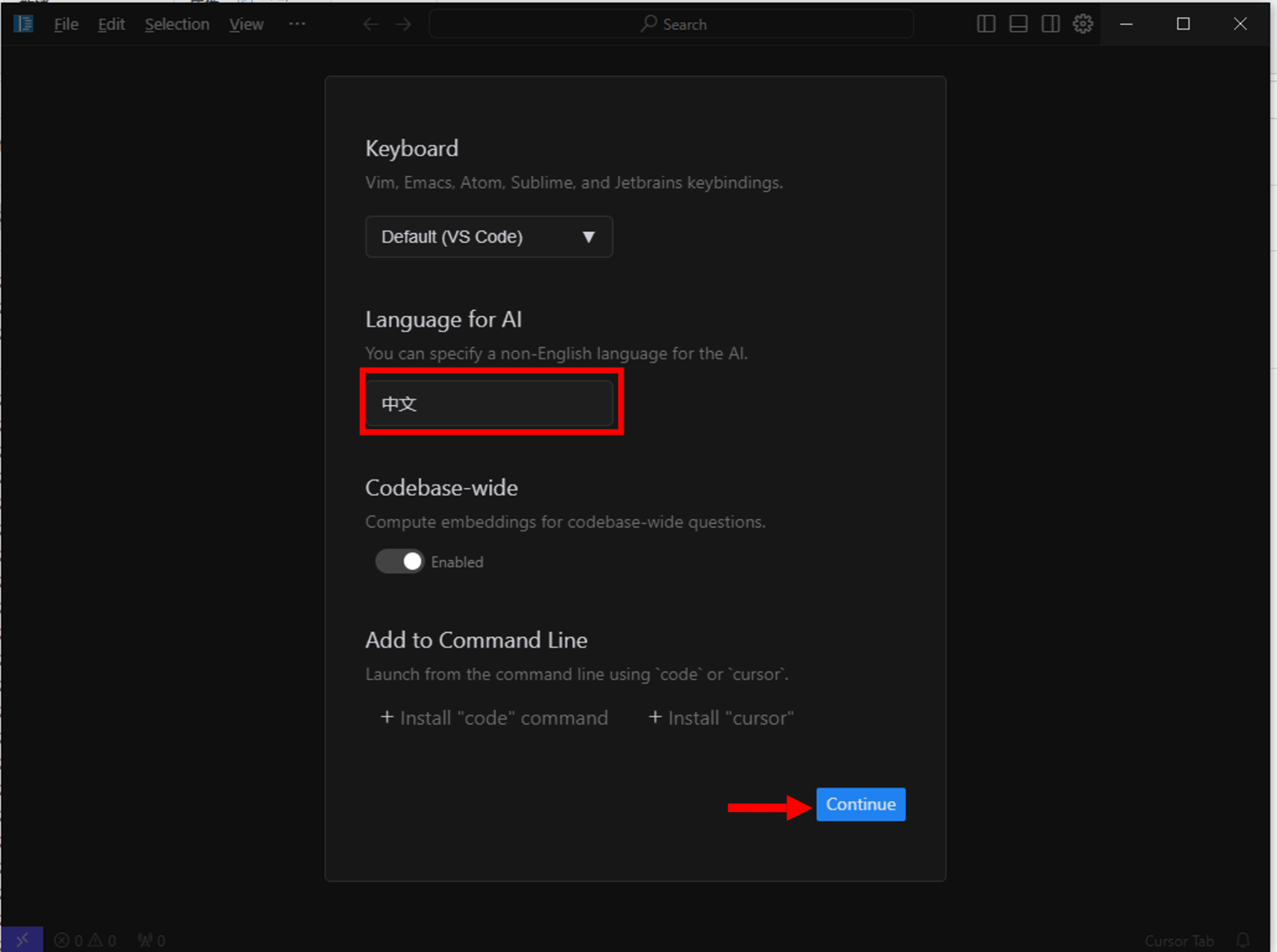Open notifications bell icon
1277x952 pixels.
click(x=1243, y=941)
